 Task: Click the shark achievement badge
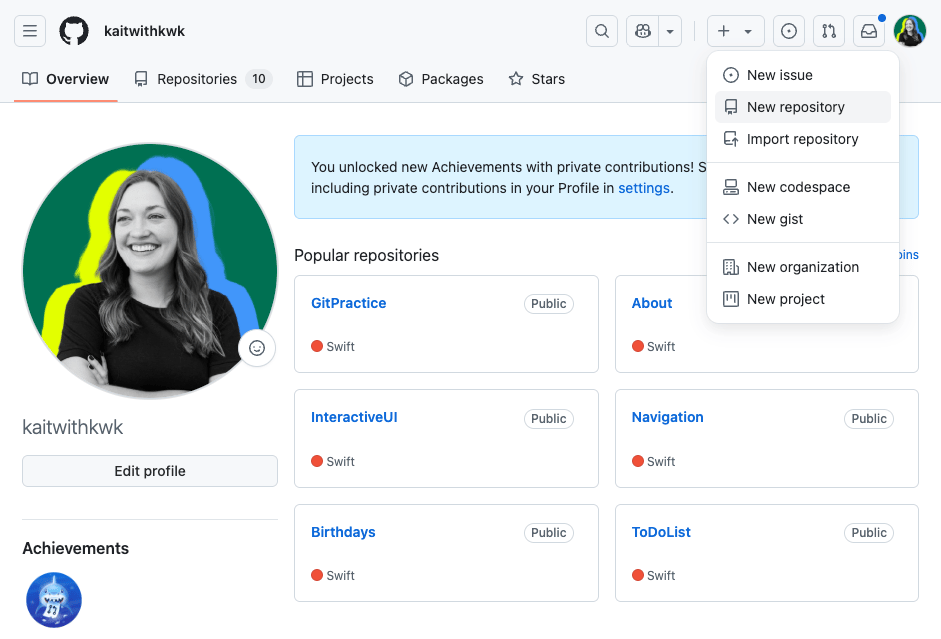54,600
